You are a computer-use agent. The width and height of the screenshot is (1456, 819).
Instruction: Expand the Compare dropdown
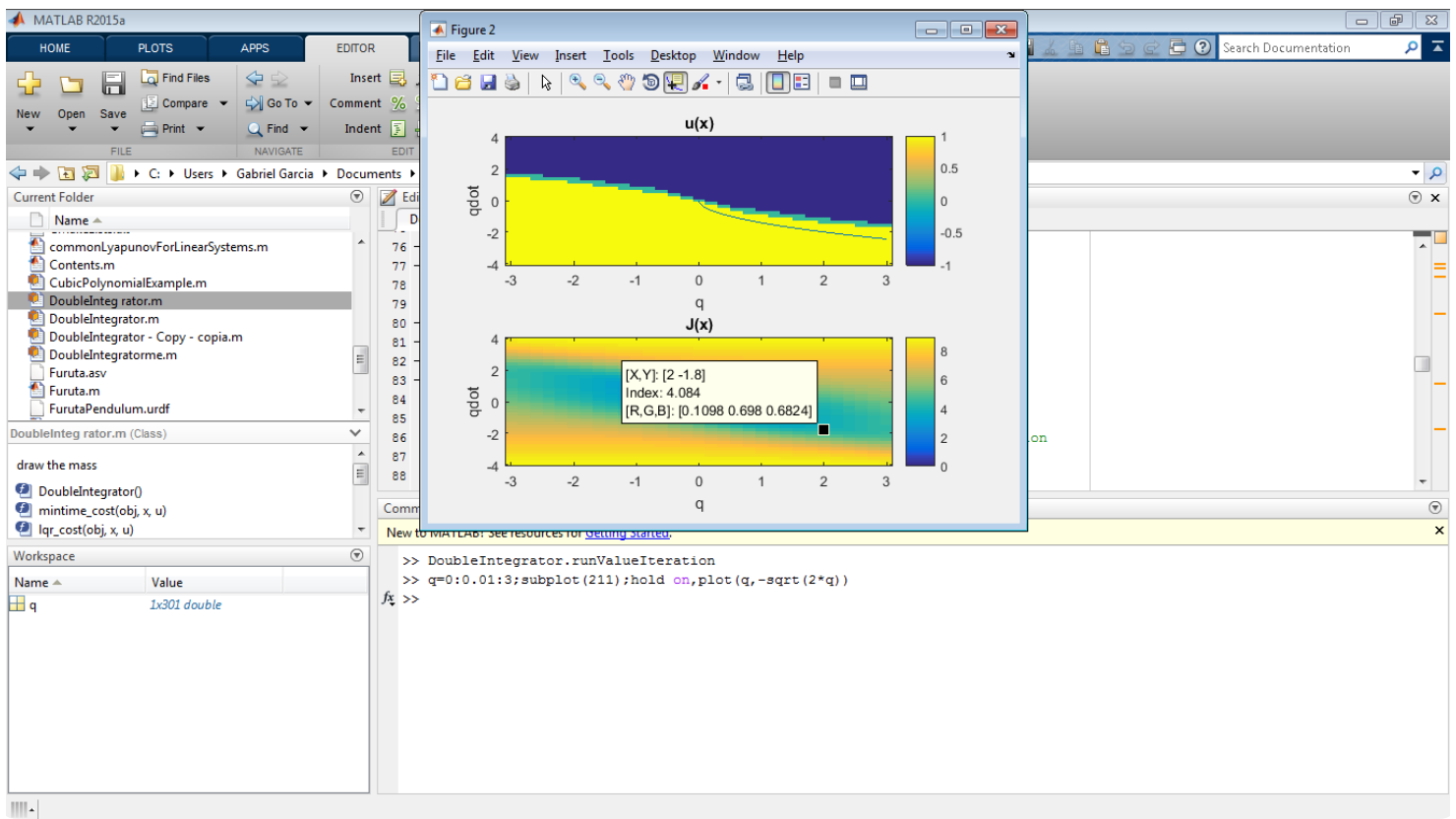point(223,103)
